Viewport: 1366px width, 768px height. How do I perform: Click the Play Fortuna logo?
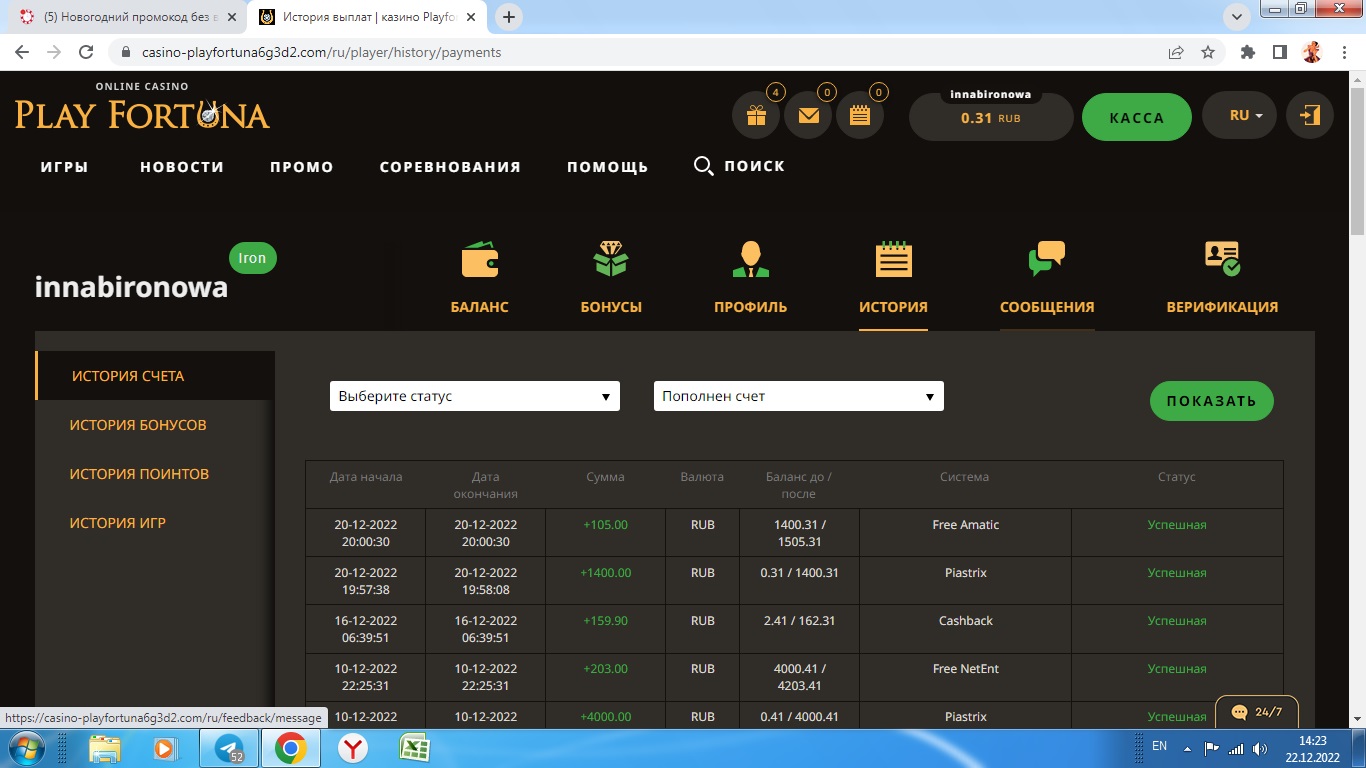click(x=142, y=107)
